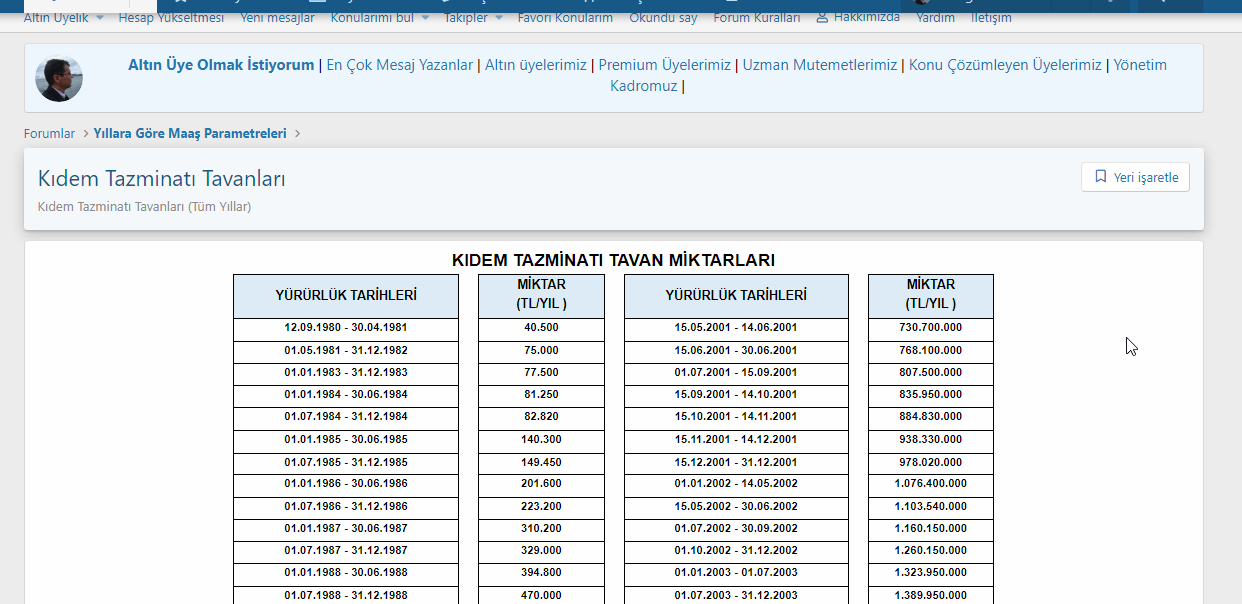1242x604 pixels.
Task: Open Favori Konularım
Action: click(565, 17)
